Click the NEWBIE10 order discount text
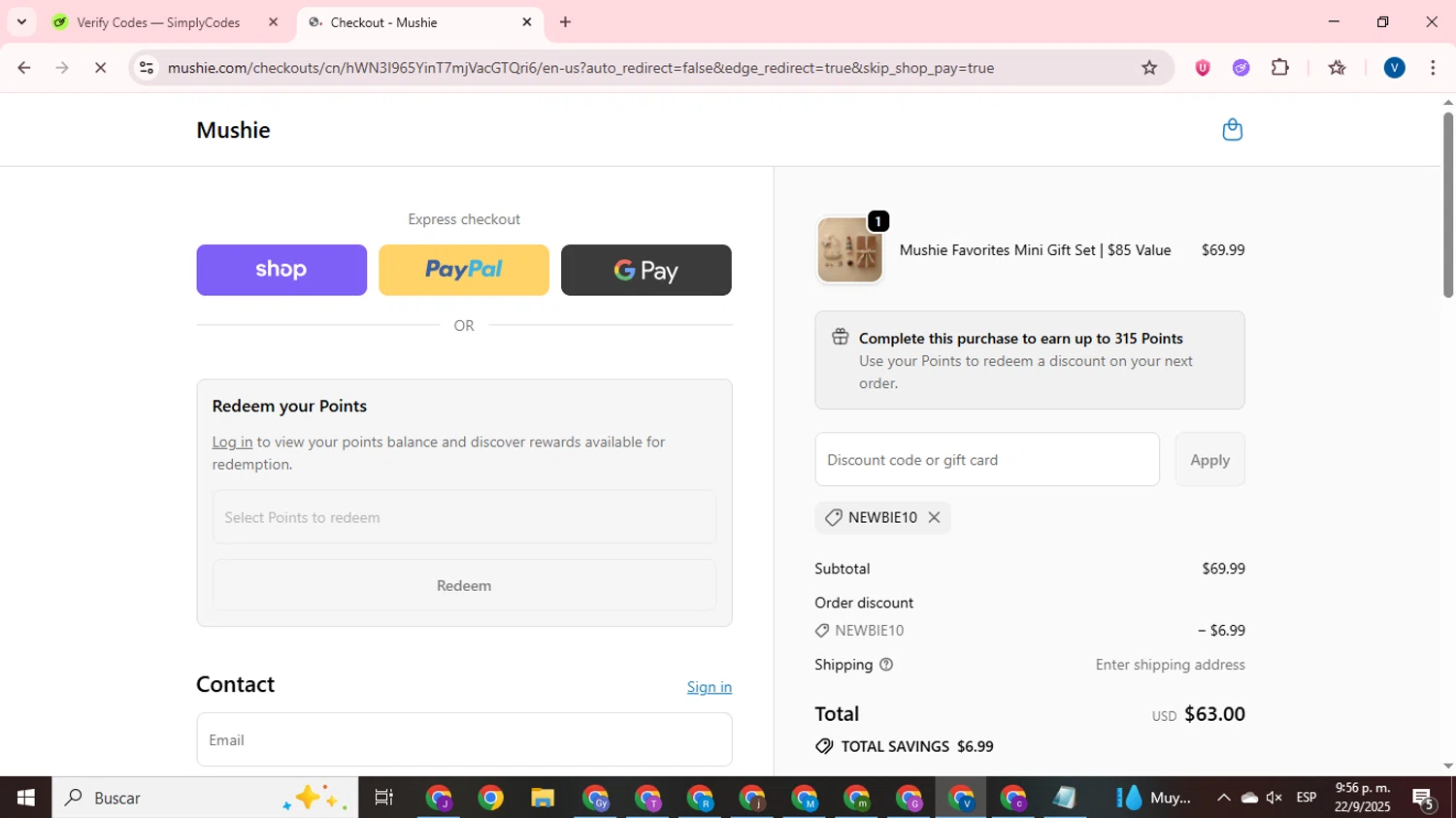This screenshot has width=1456, height=818. [870, 631]
